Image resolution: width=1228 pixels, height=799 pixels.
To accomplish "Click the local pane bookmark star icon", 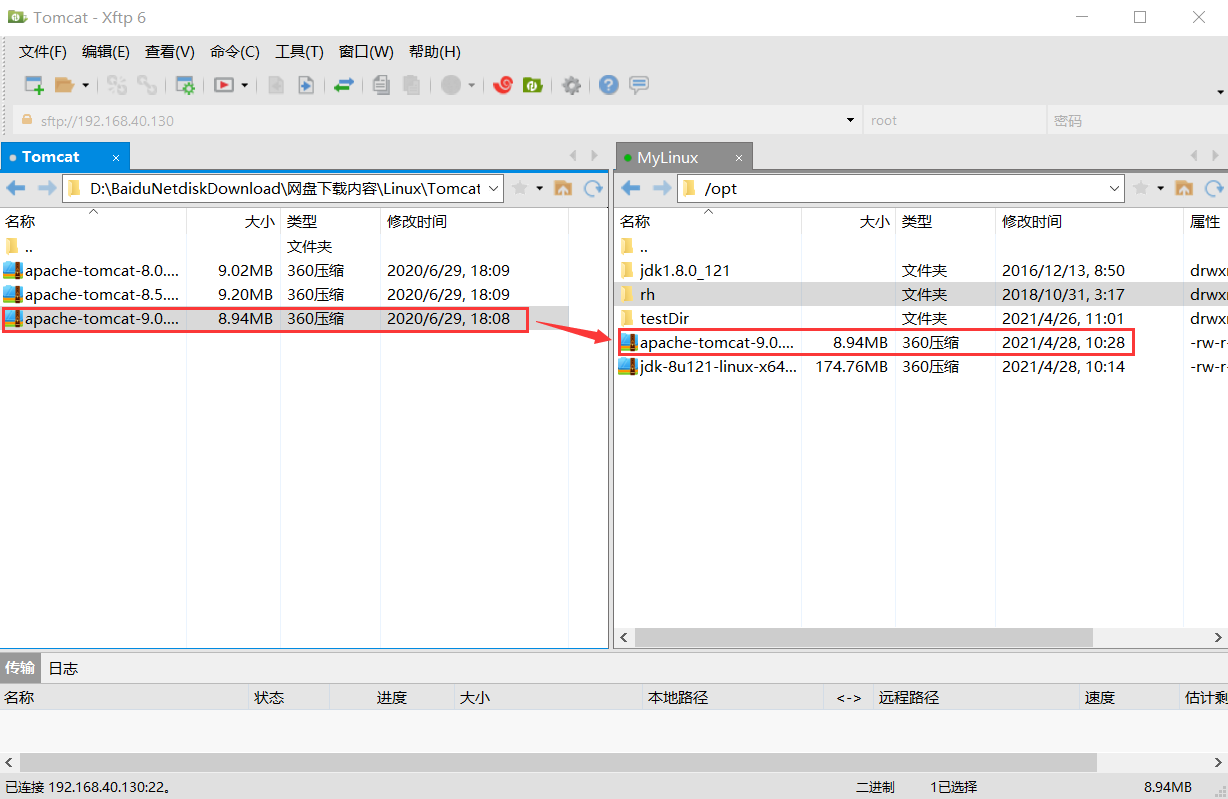I will click(520, 188).
